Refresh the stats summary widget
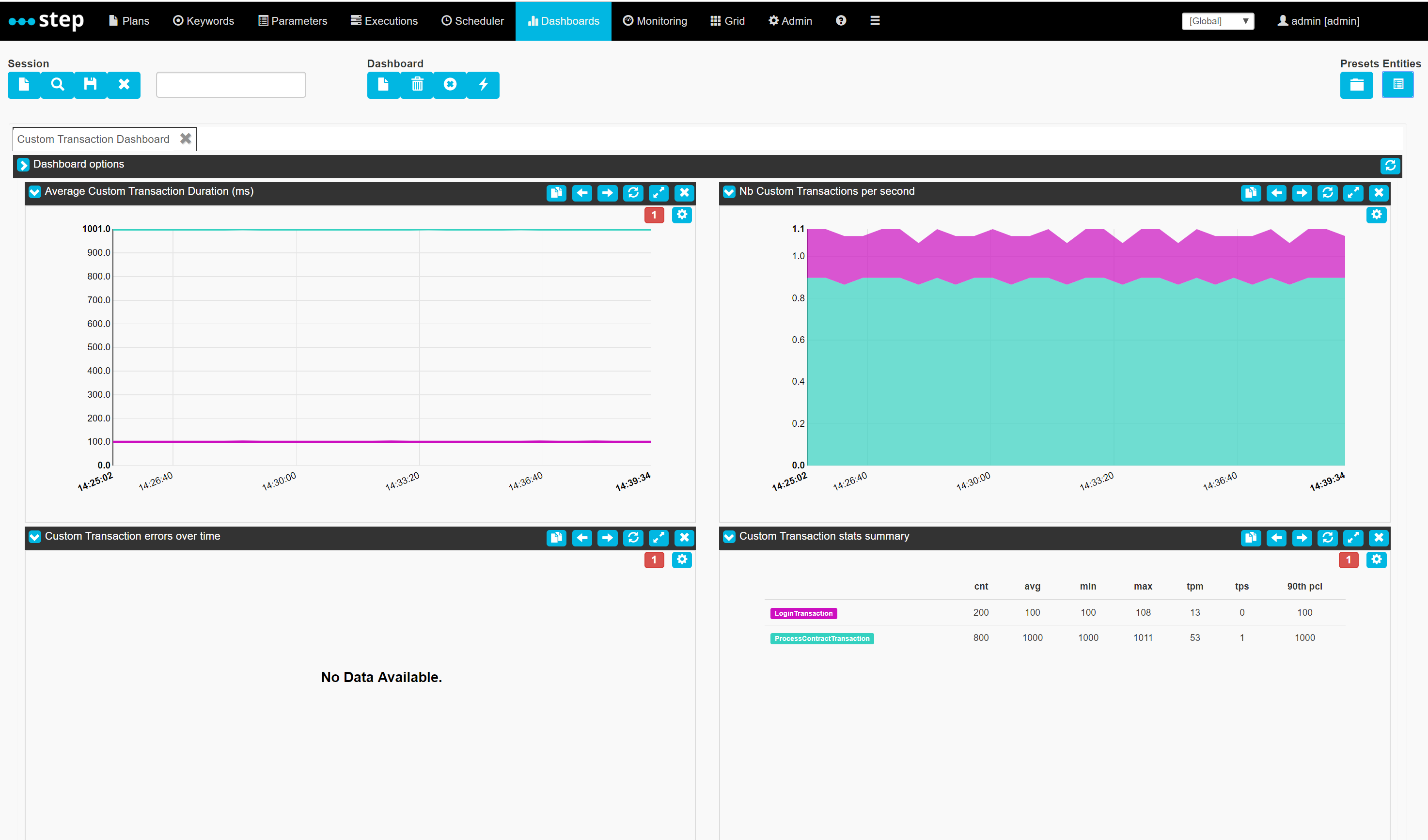1428x840 pixels. pos(1327,538)
